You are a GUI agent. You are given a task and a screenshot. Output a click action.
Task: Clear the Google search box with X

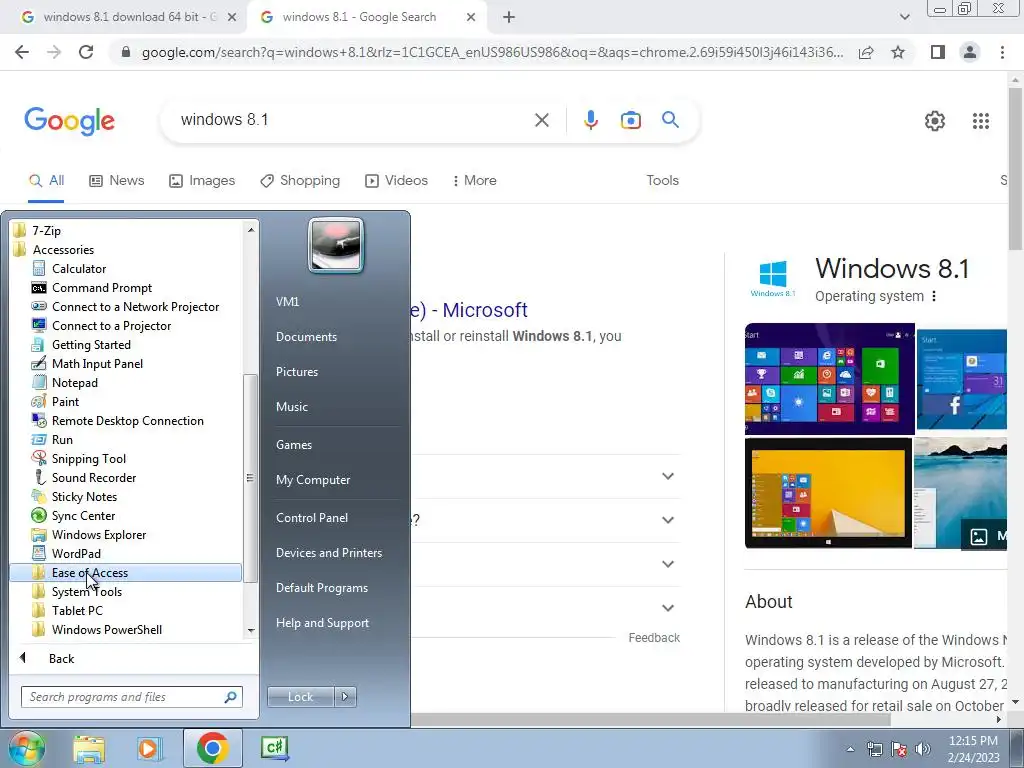click(x=541, y=120)
